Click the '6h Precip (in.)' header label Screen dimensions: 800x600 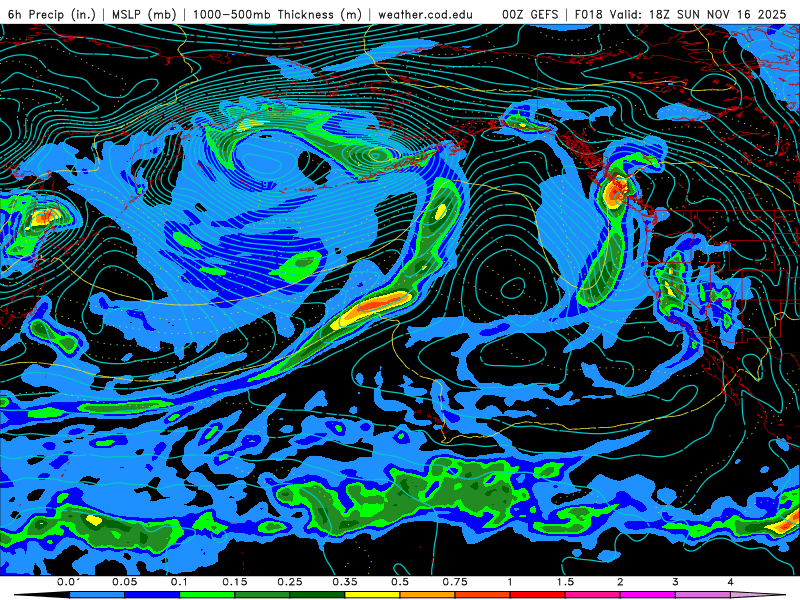52,14
